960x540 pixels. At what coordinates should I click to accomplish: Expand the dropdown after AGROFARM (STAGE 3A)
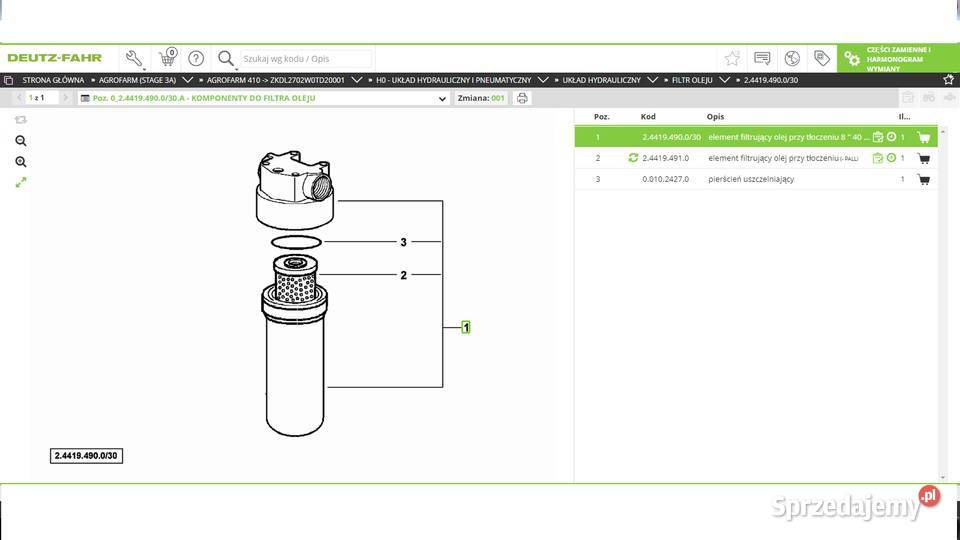(188, 79)
